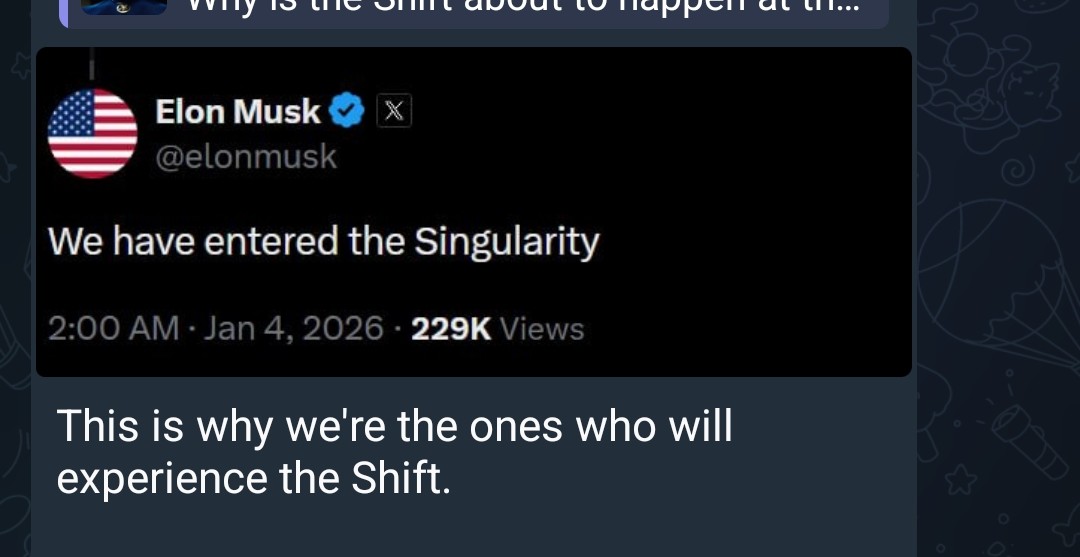Click the blue verified checkmark badge
Viewport: 1080px width, 557px height.
tap(347, 111)
